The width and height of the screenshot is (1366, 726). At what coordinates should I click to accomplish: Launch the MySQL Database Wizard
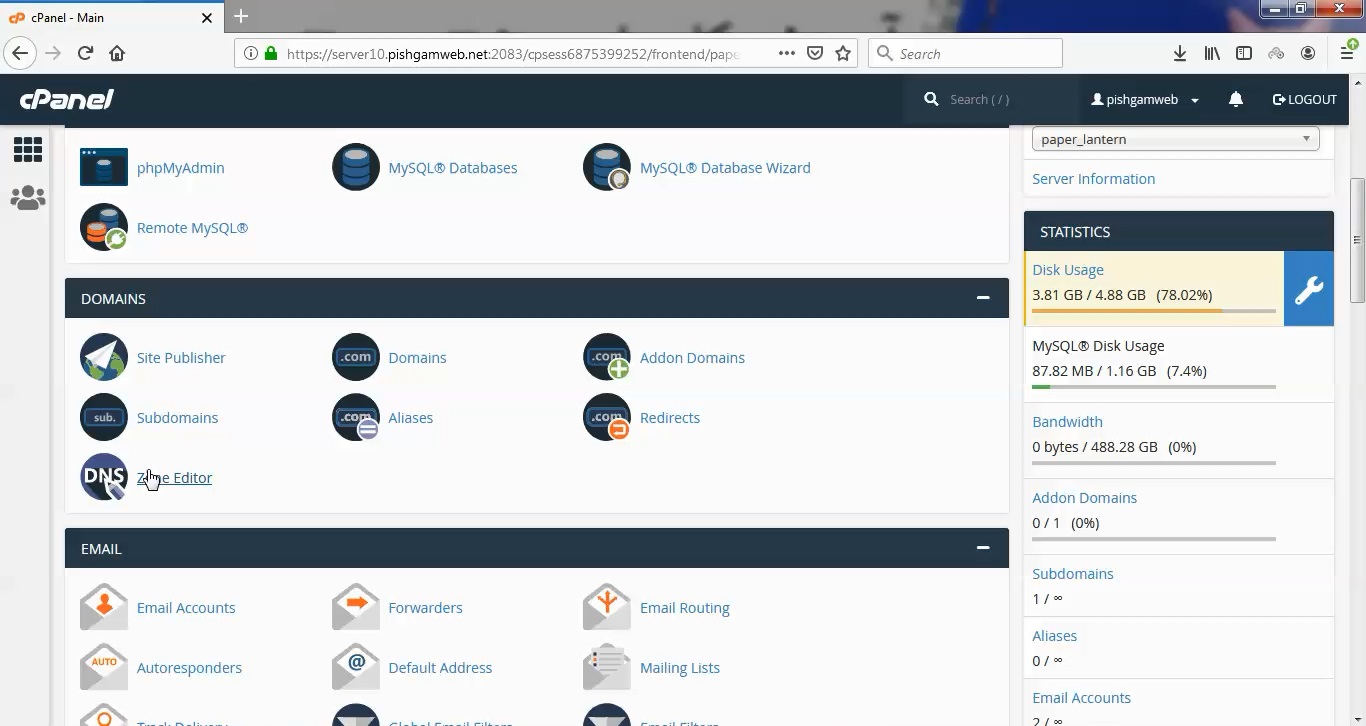click(x=725, y=167)
